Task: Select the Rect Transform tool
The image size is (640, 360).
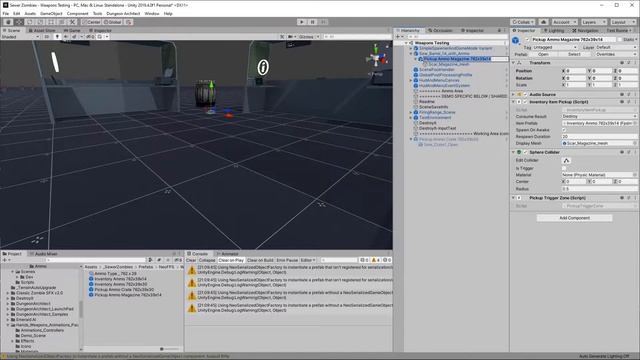Action: [51, 22]
